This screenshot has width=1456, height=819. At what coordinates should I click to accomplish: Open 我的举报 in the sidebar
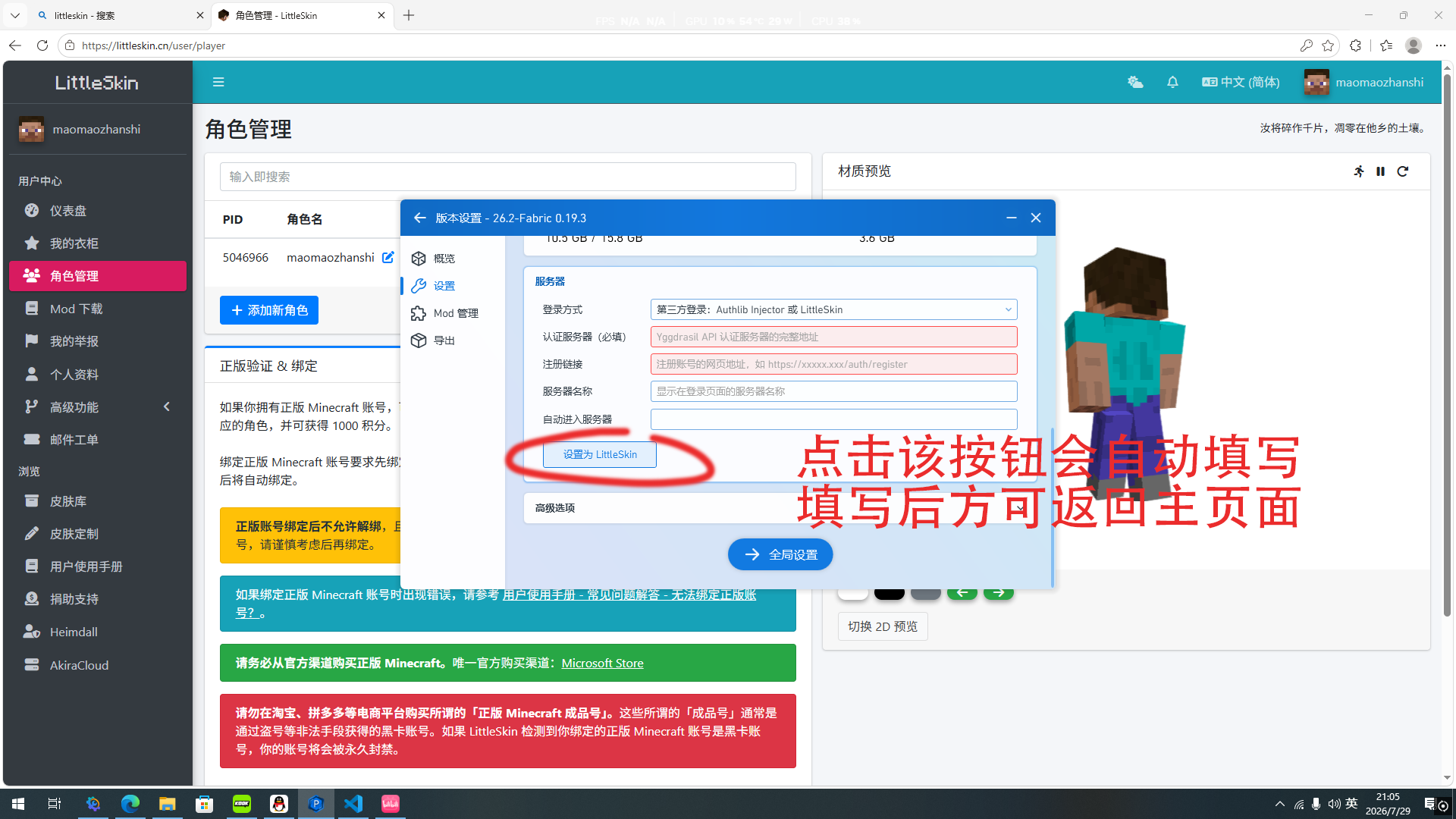tap(98, 341)
